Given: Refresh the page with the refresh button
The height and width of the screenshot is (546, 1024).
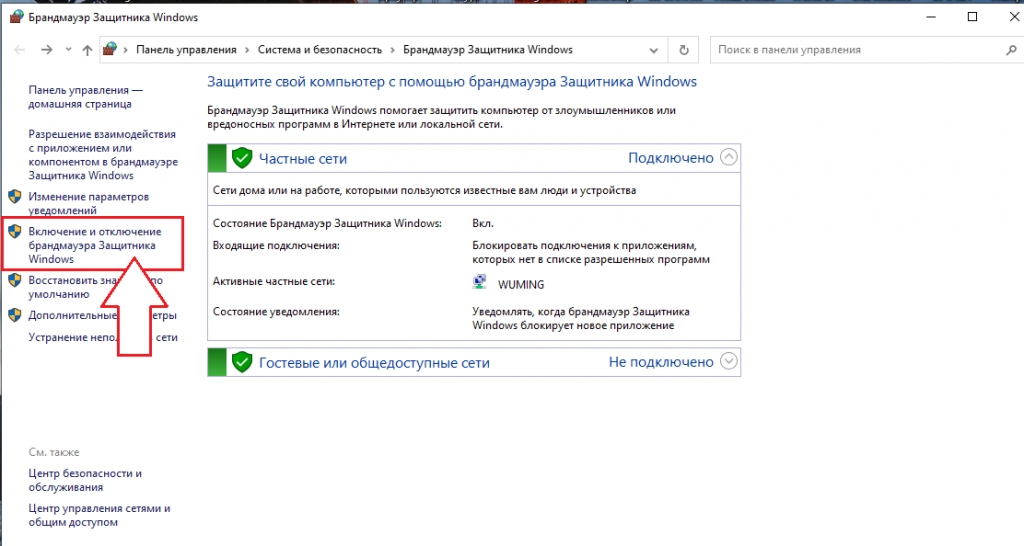Looking at the screenshot, I should coord(684,50).
